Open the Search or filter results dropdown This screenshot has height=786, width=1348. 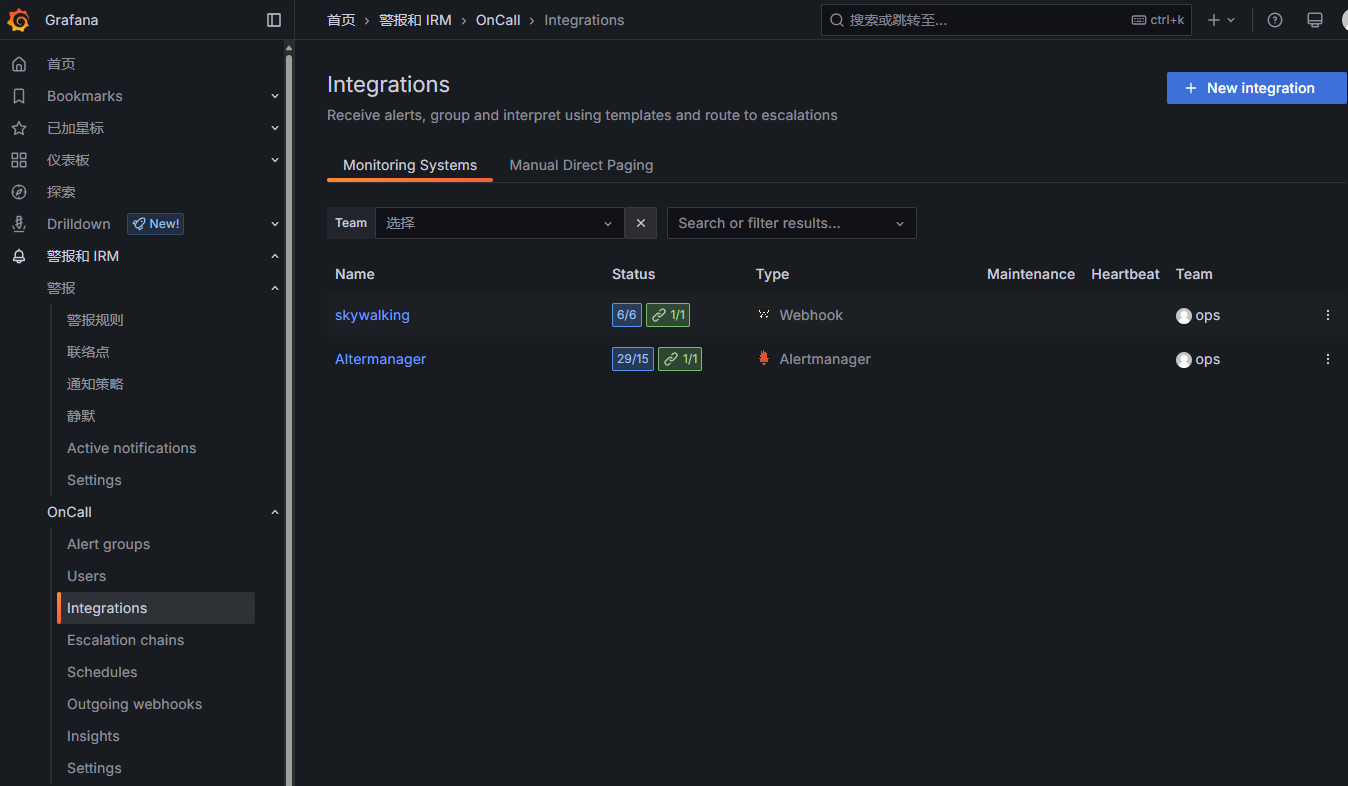pyautogui.click(x=792, y=223)
